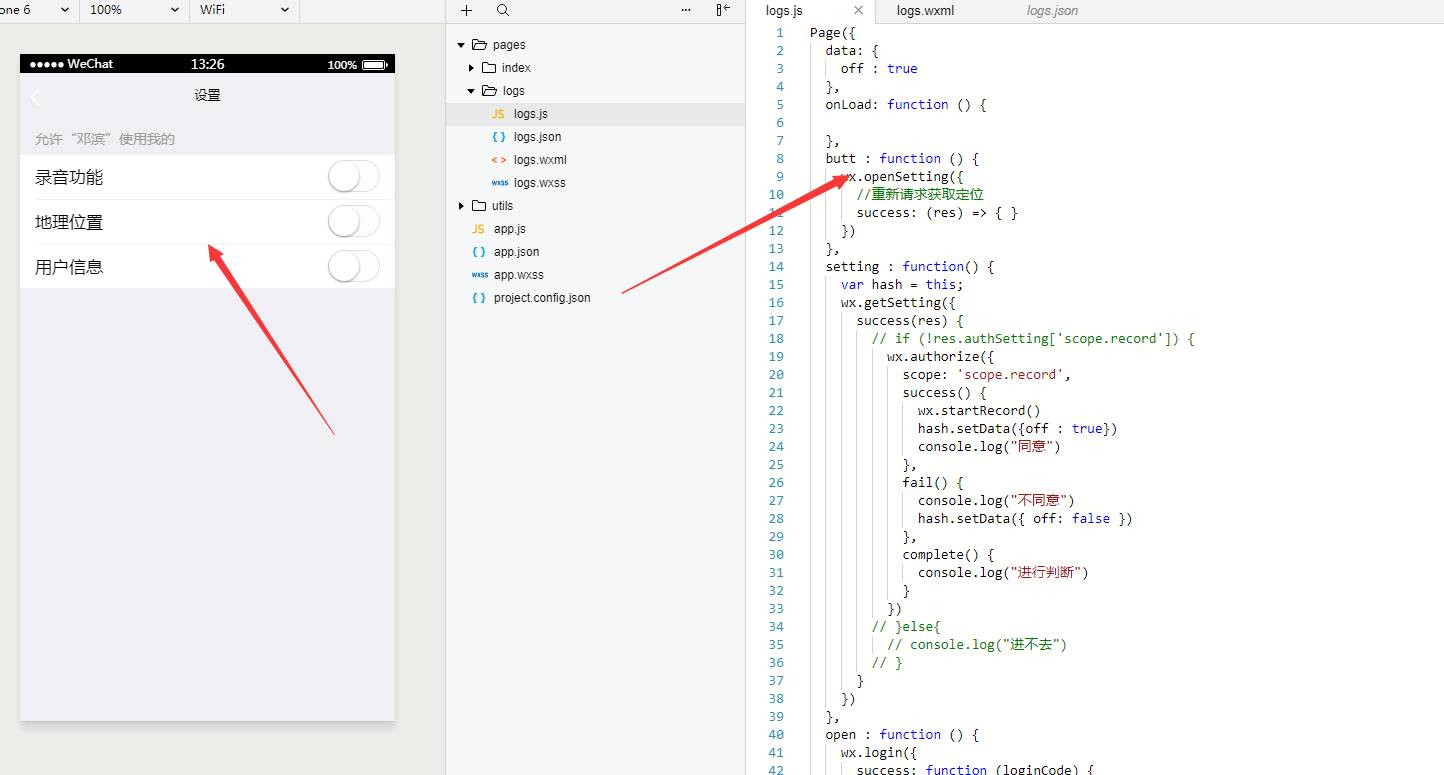The image size is (1444, 775).
Task: Click the code line "var hash = this;"
Action: [902, 285]
